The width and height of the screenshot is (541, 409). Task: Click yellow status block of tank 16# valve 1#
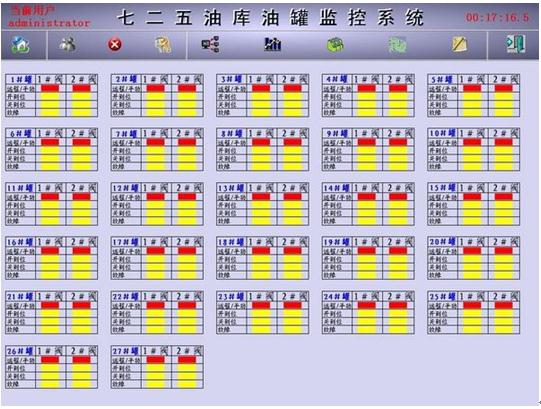pos(50,267)
